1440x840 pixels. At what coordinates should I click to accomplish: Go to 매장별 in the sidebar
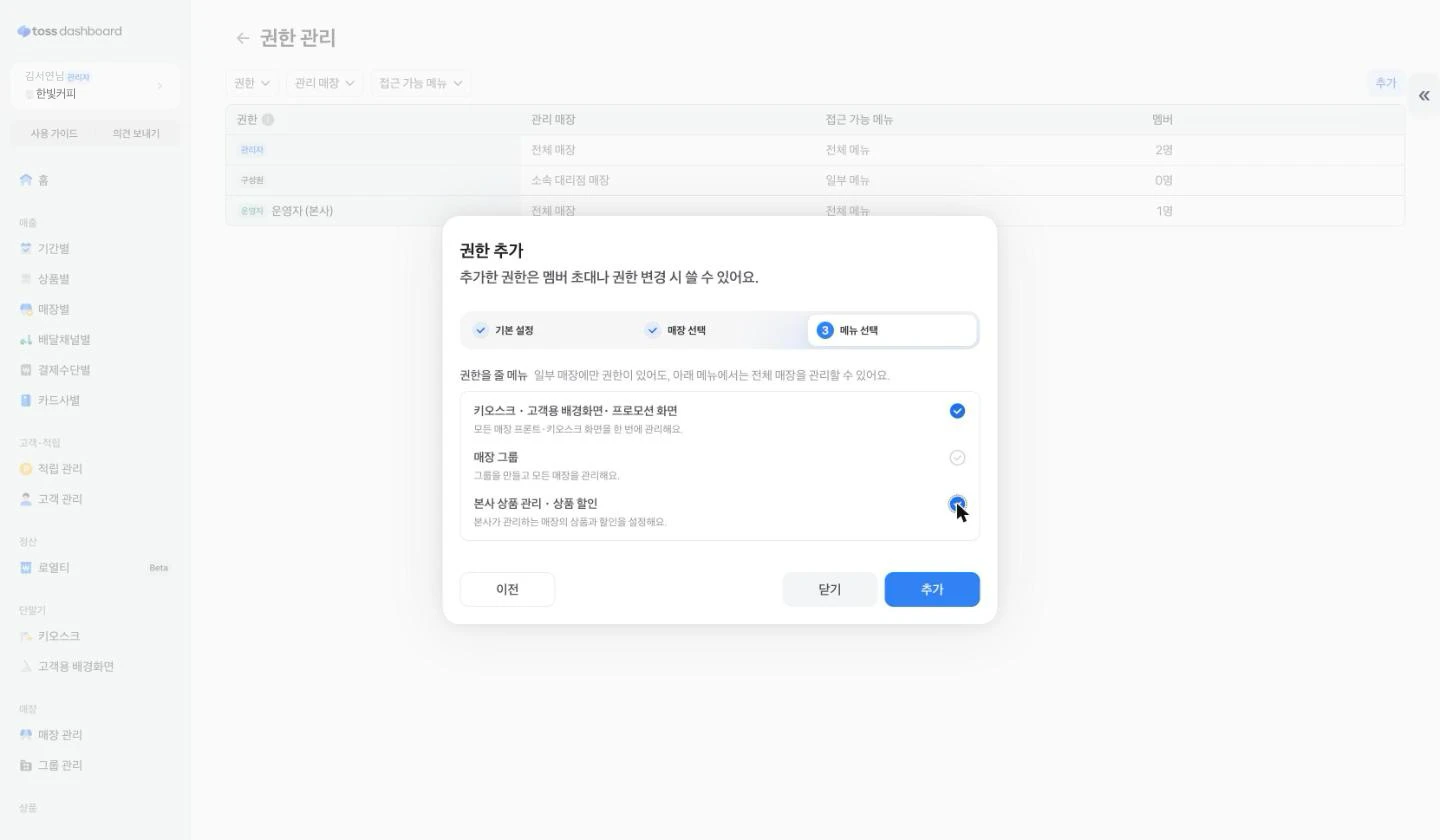[x=95, y=310]
